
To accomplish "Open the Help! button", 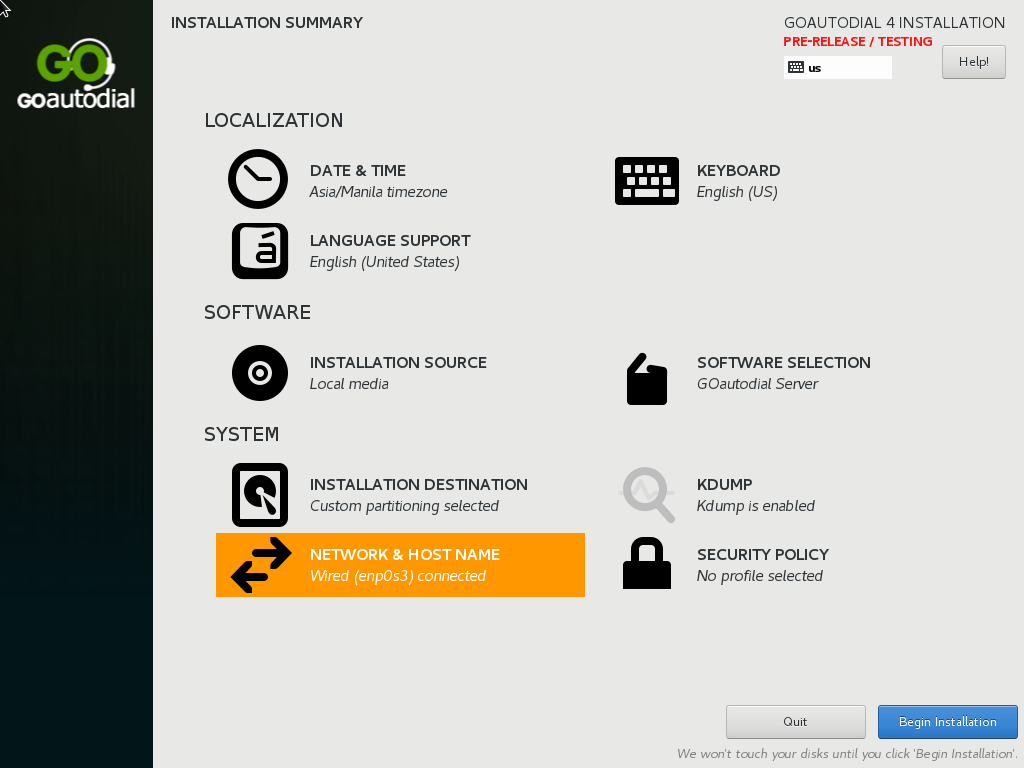I will pyautogui.click(x=974, y=62).
